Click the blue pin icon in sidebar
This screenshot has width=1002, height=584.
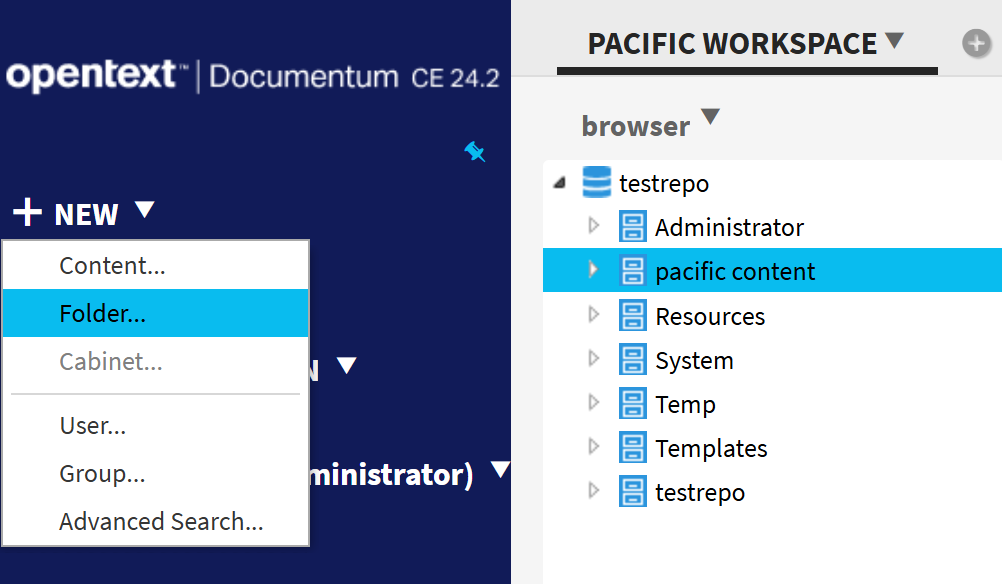474,152
